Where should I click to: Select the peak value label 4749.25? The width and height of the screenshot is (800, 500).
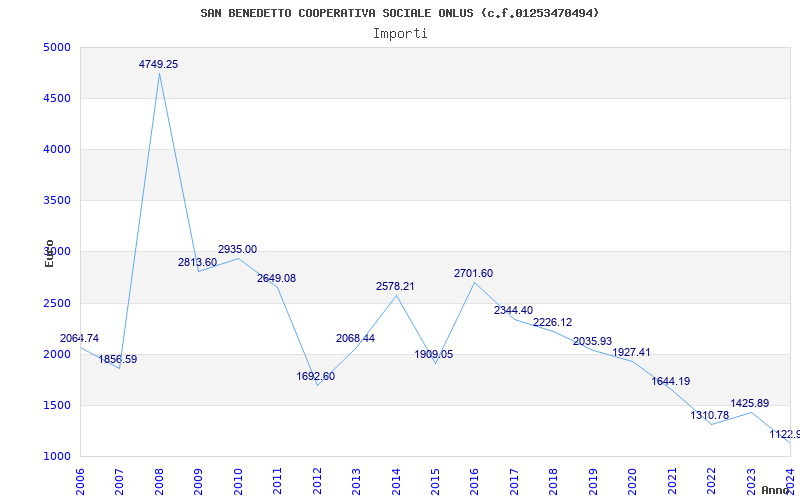click(x=159, y=64)
